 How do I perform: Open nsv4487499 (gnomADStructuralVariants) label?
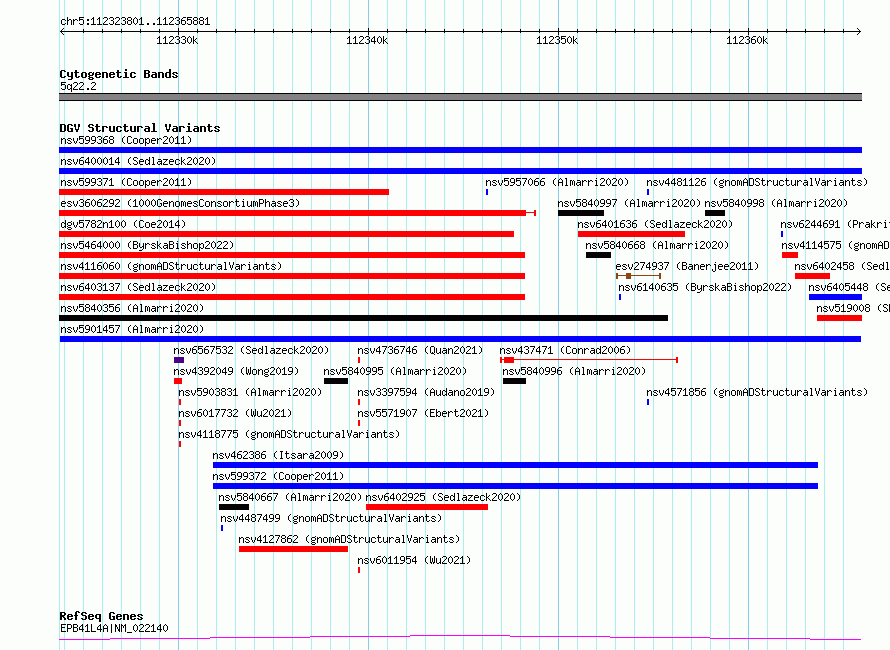click(331, 518)
